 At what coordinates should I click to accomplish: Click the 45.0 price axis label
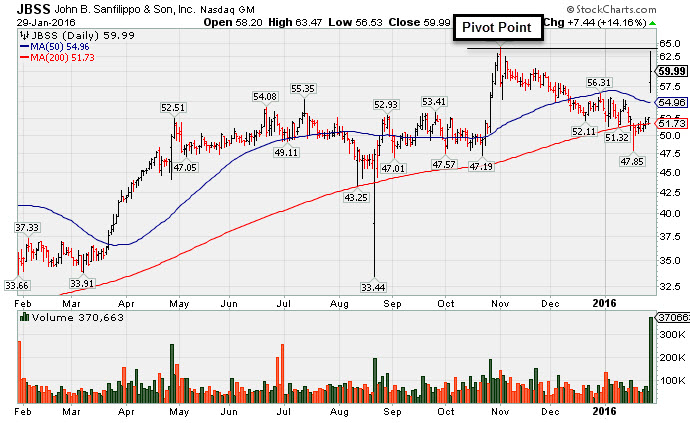(670, 173)
